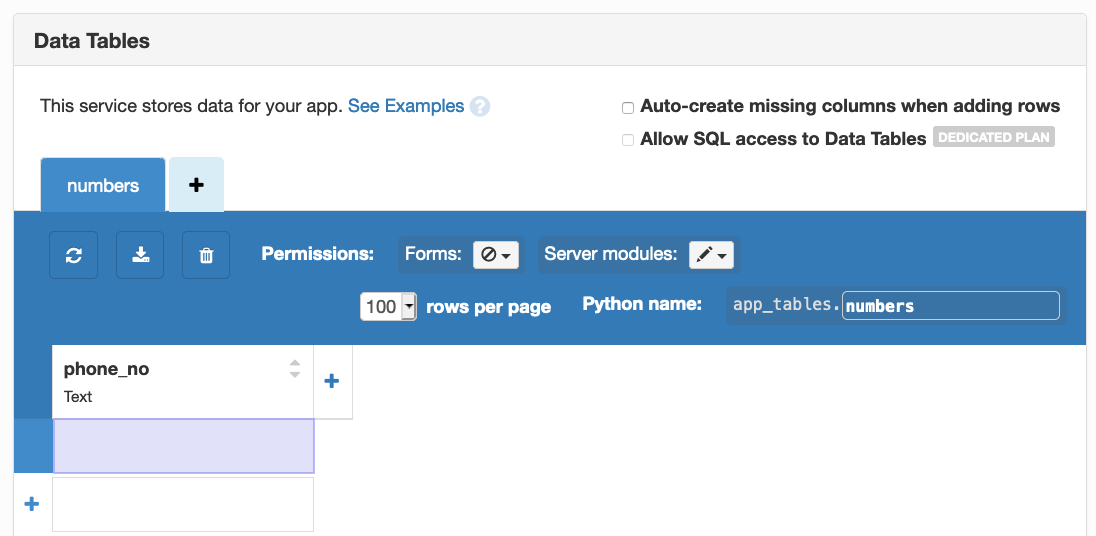This screenshot has height=536, width=1096.
Task: Toggle Allow SQL access to Data Tables
Action: (x=628, y=140)
